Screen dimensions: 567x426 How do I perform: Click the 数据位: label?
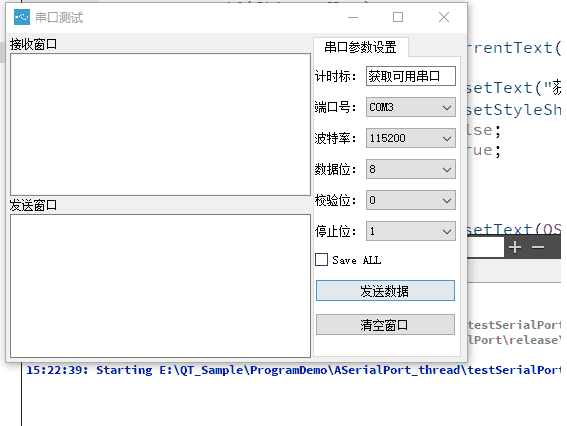(335, 169)
